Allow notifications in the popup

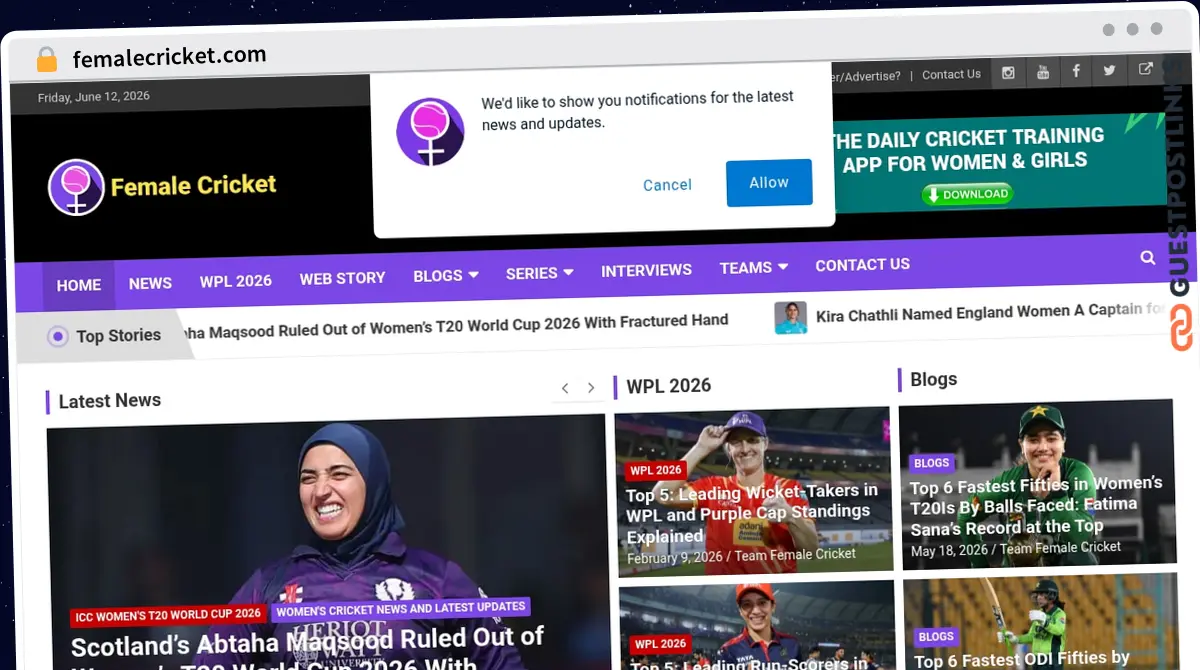tap(769, 183)
